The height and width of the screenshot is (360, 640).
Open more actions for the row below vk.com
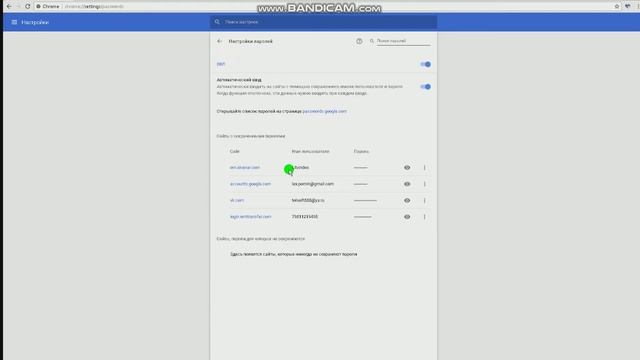click(x=424, y=217)
